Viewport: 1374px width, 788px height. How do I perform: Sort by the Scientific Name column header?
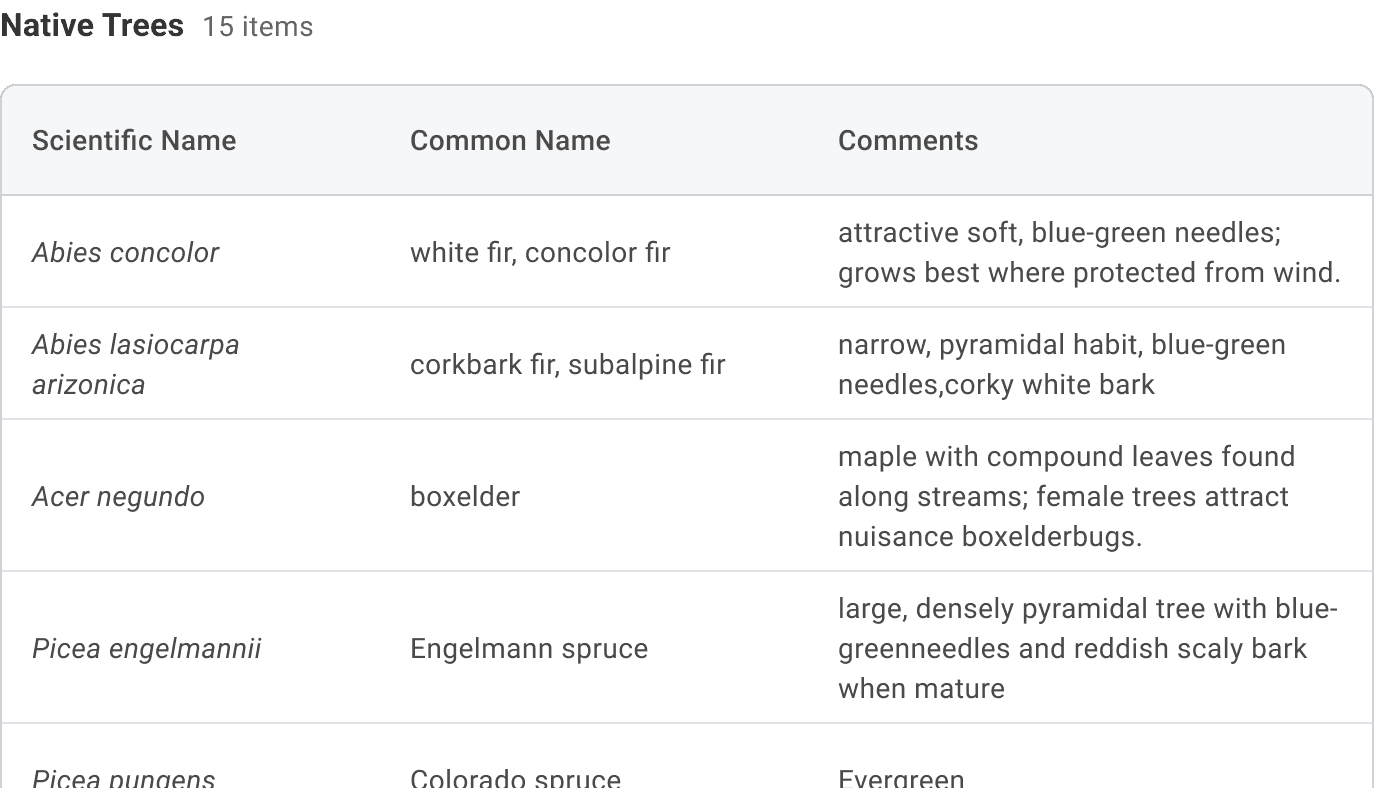click(134, 140)
